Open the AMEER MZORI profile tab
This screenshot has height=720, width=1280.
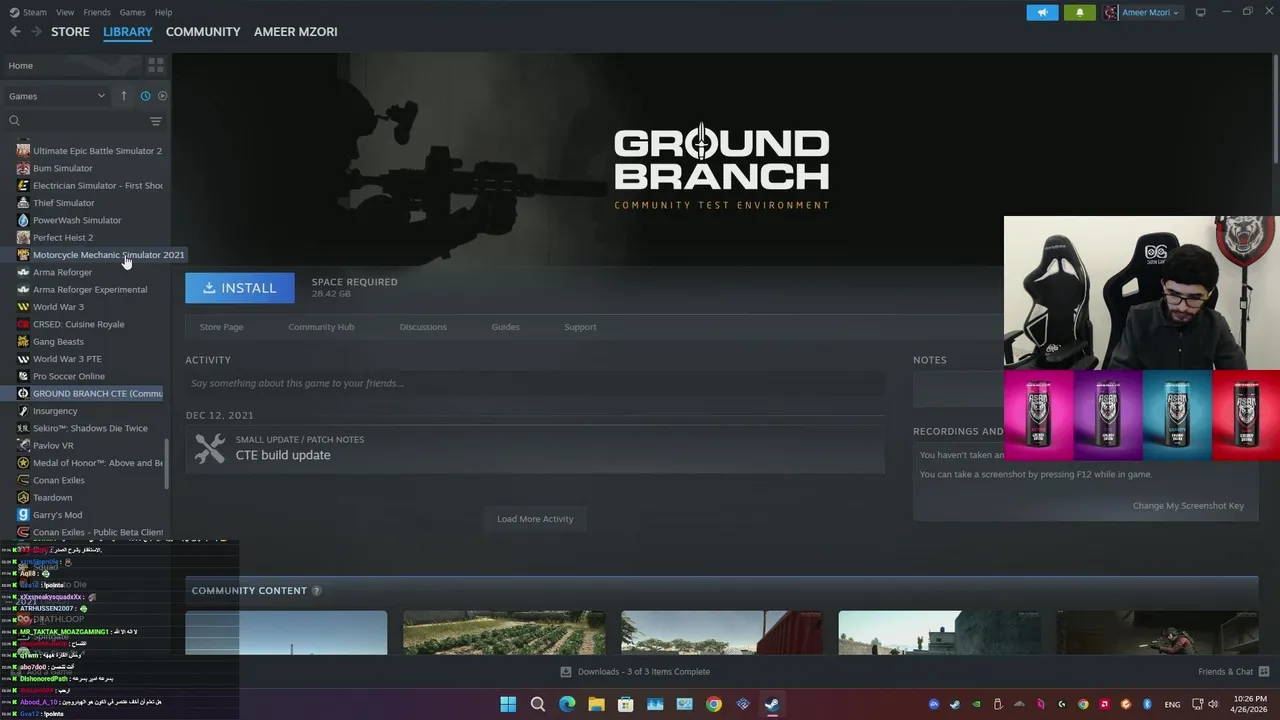click(x=296, y=32)
